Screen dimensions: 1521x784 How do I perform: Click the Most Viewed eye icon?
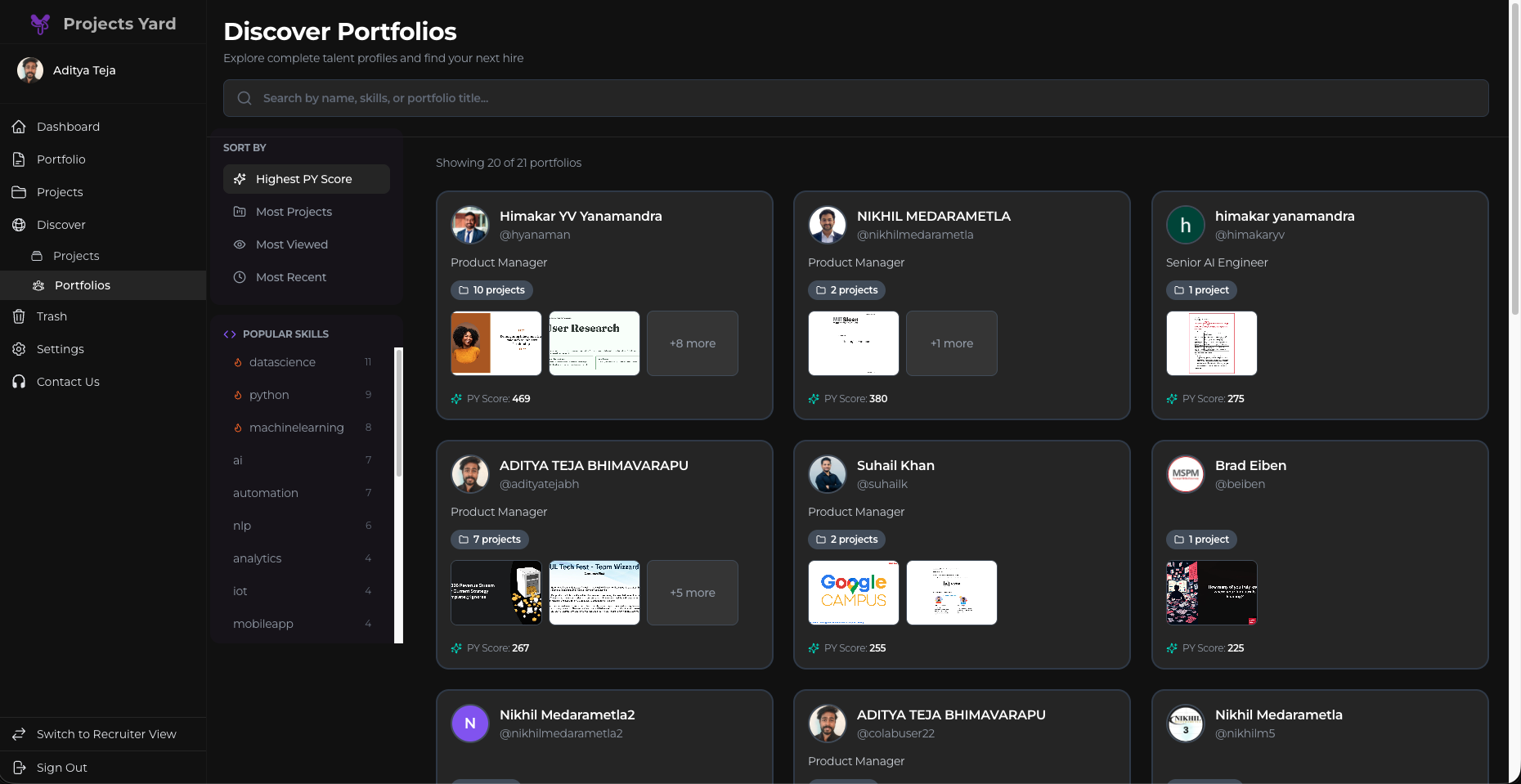240,244
